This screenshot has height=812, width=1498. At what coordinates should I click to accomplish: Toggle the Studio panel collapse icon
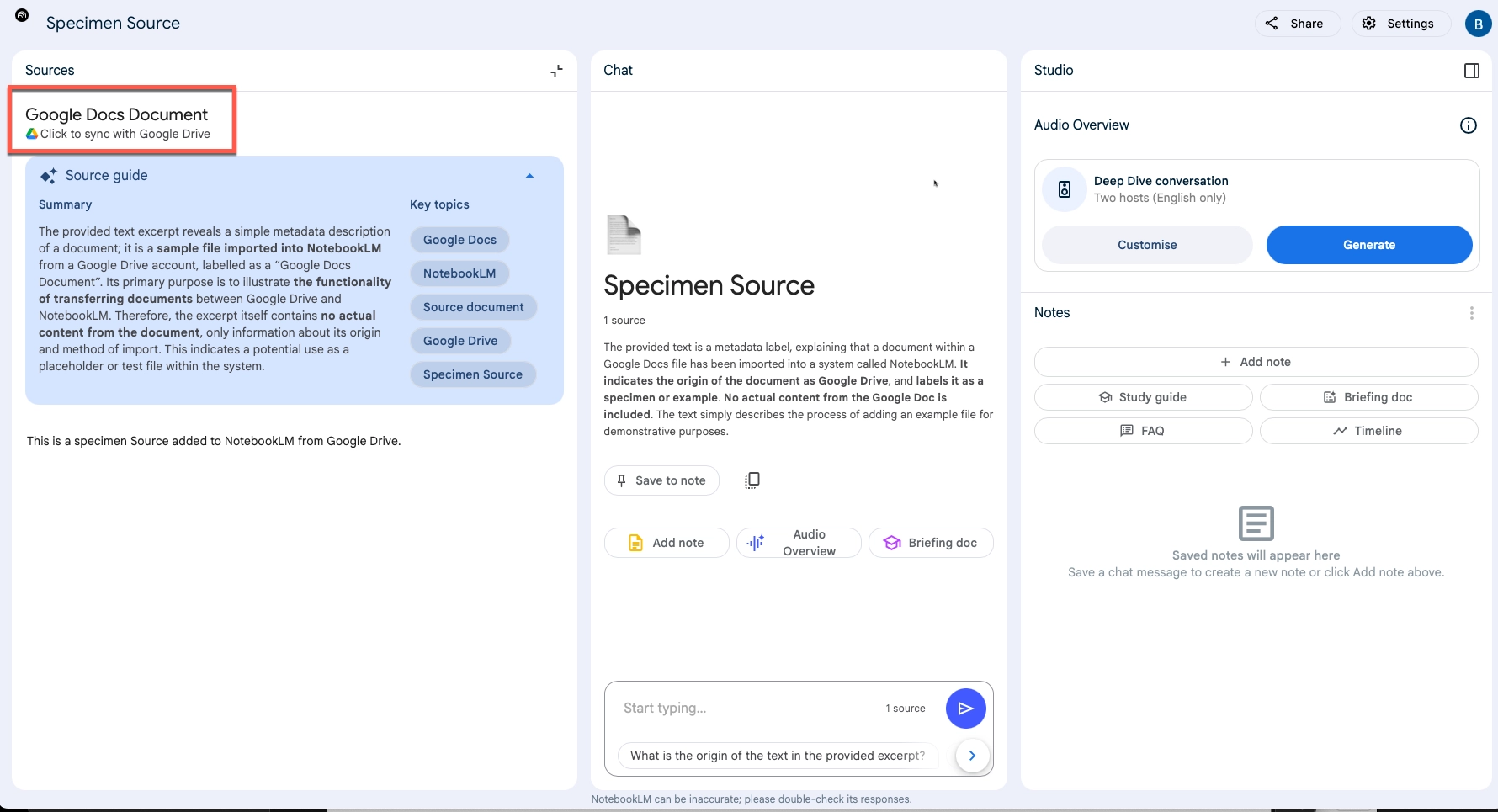point(1472,71)
